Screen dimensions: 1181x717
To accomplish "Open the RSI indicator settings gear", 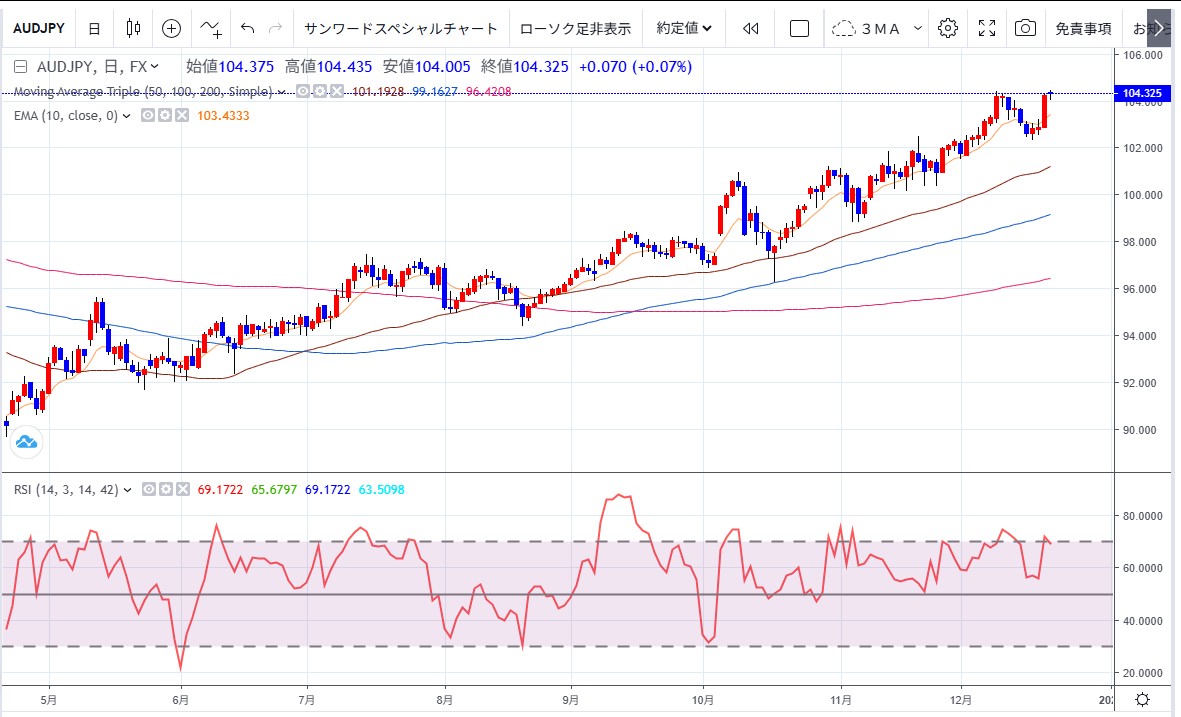I will (164, 489).
